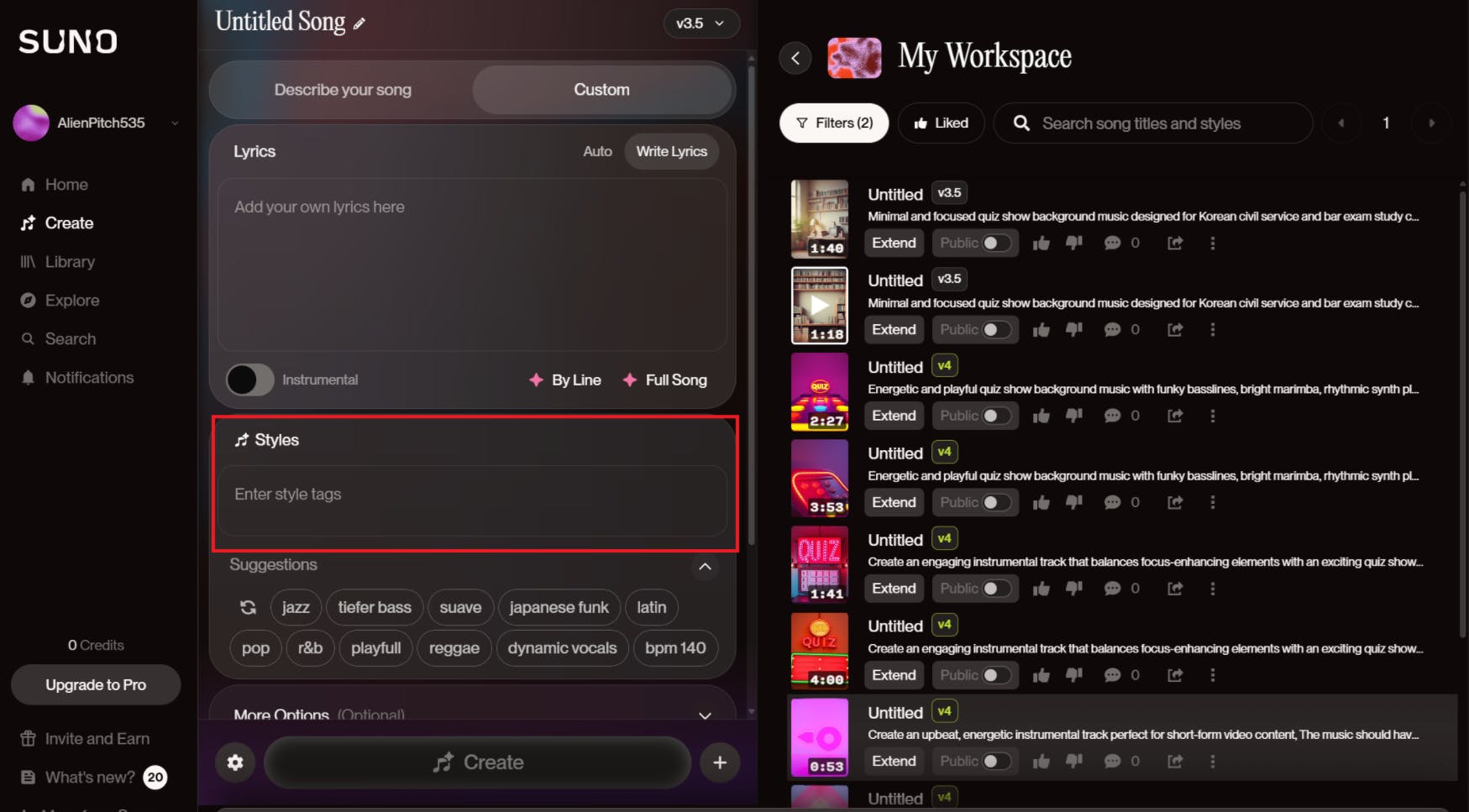Open more options for the 1:41 song

point(1212,589)
